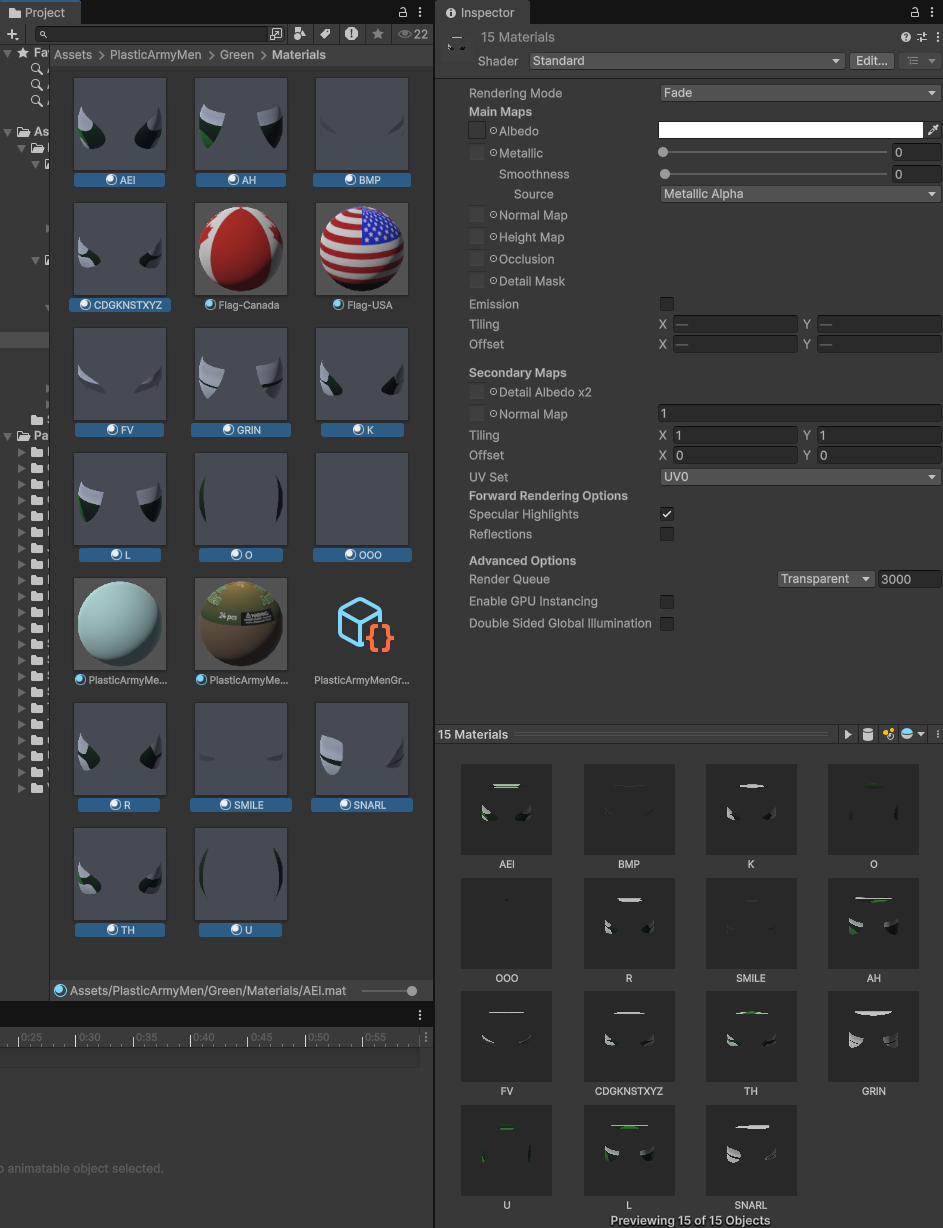This screenshot has width=943, height=1228.
Task: Open the Rendering Mode dropdown showing Fade
Action: pos(800,93)
